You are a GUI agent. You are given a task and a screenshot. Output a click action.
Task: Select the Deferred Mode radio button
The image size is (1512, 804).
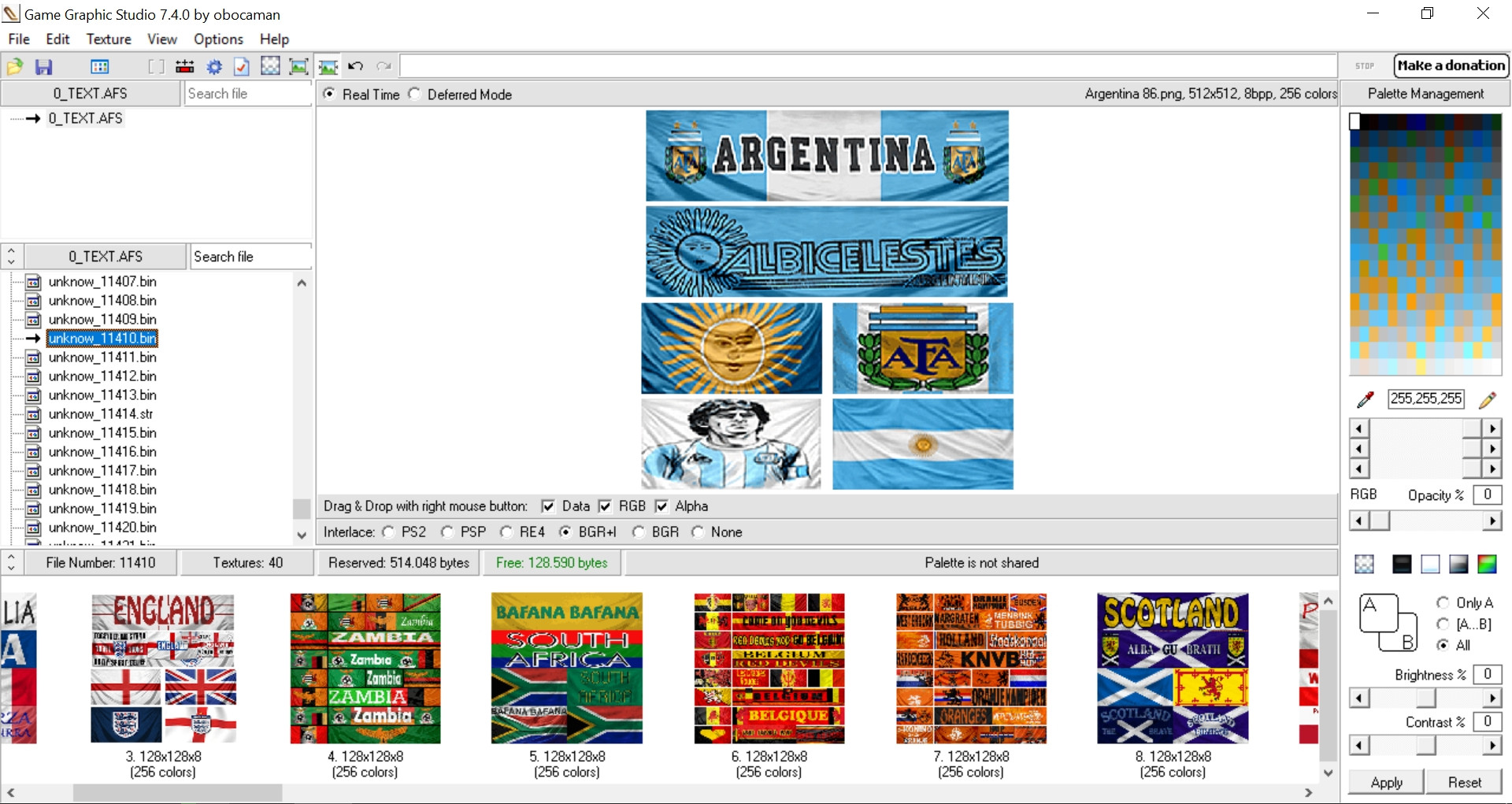tap(414, 94)
